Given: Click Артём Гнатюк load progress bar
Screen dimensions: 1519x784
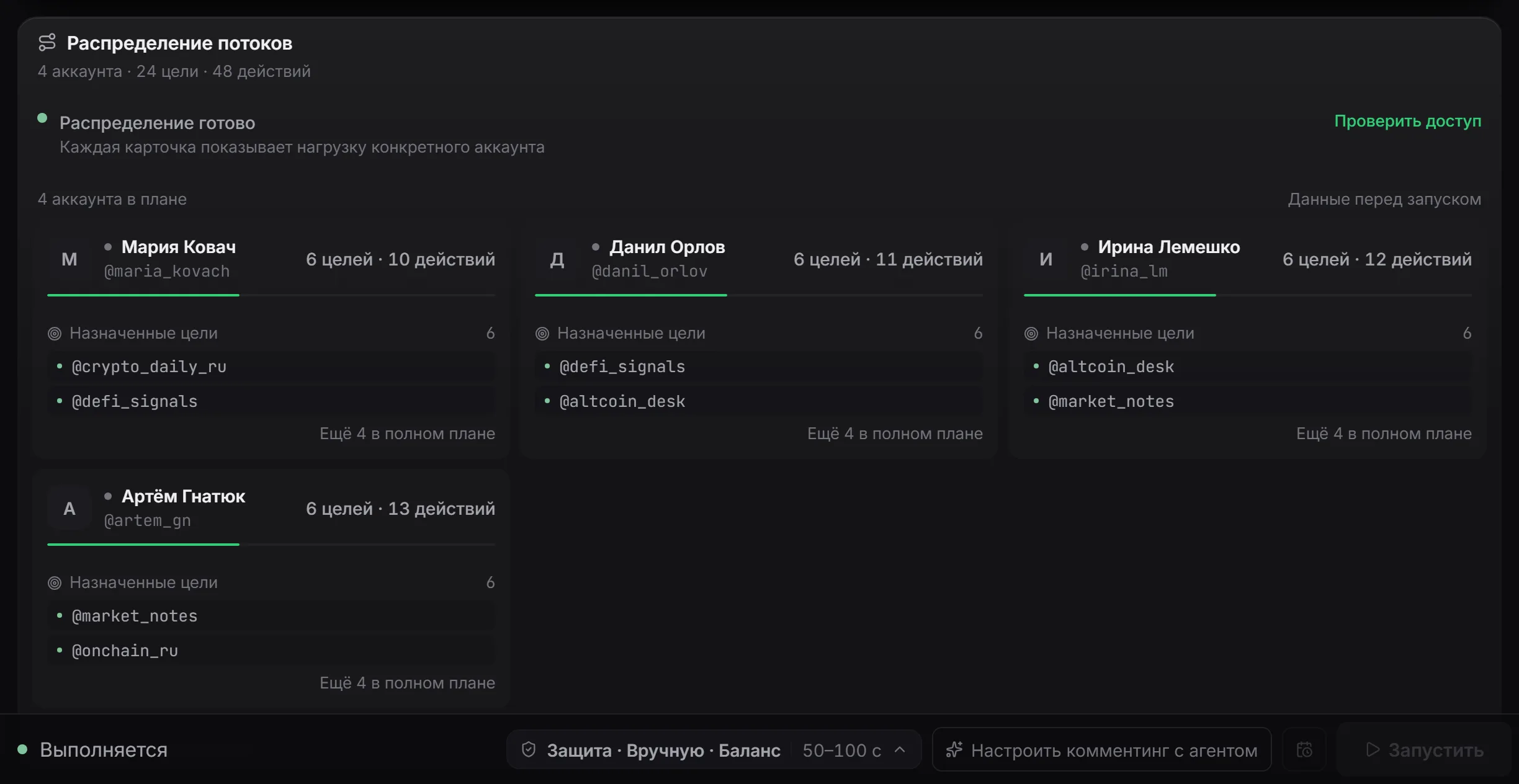Looking at the screenshot, I should (x=271, y=545).
